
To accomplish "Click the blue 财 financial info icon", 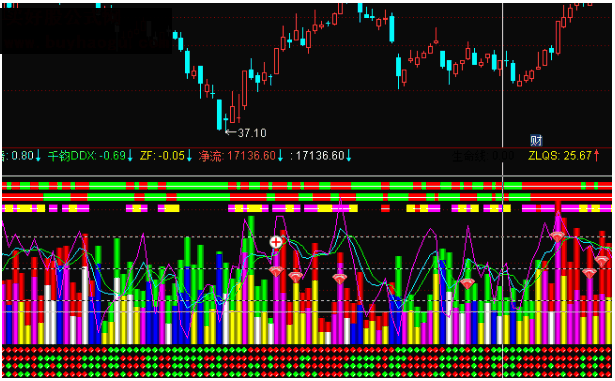I will point(536,140).
